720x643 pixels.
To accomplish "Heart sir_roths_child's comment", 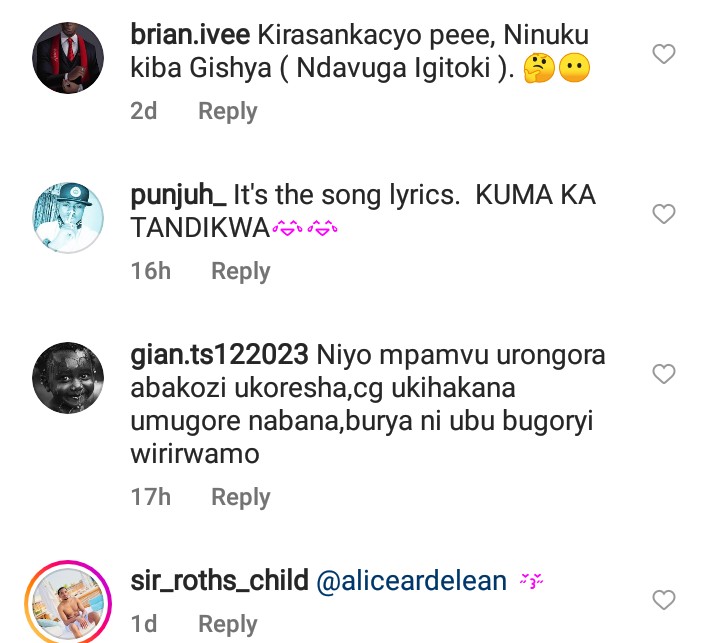I will [664, 600].
